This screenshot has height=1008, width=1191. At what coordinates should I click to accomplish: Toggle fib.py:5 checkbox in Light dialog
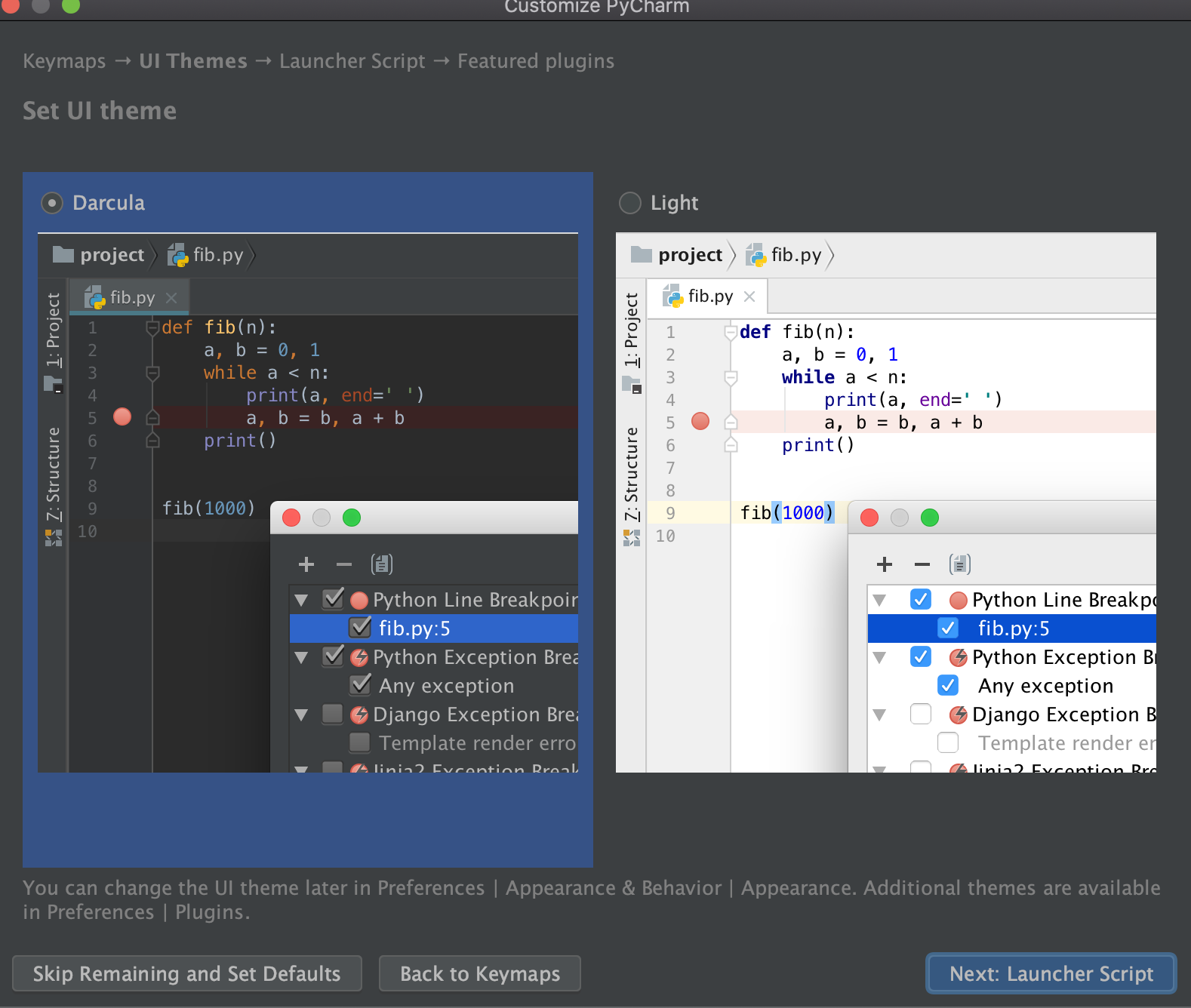click(x=948, y=628)
